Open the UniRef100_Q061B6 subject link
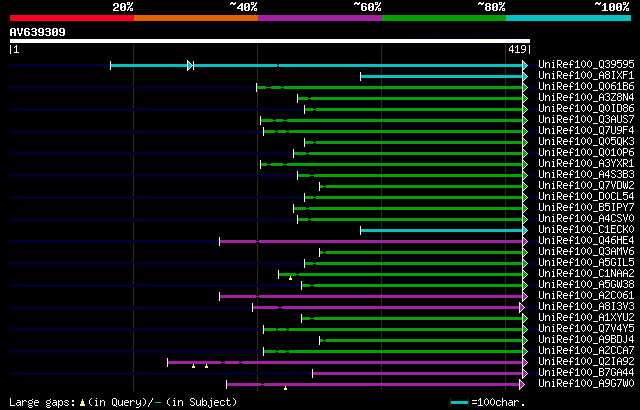The image size is (640, 410). point(586,86)
